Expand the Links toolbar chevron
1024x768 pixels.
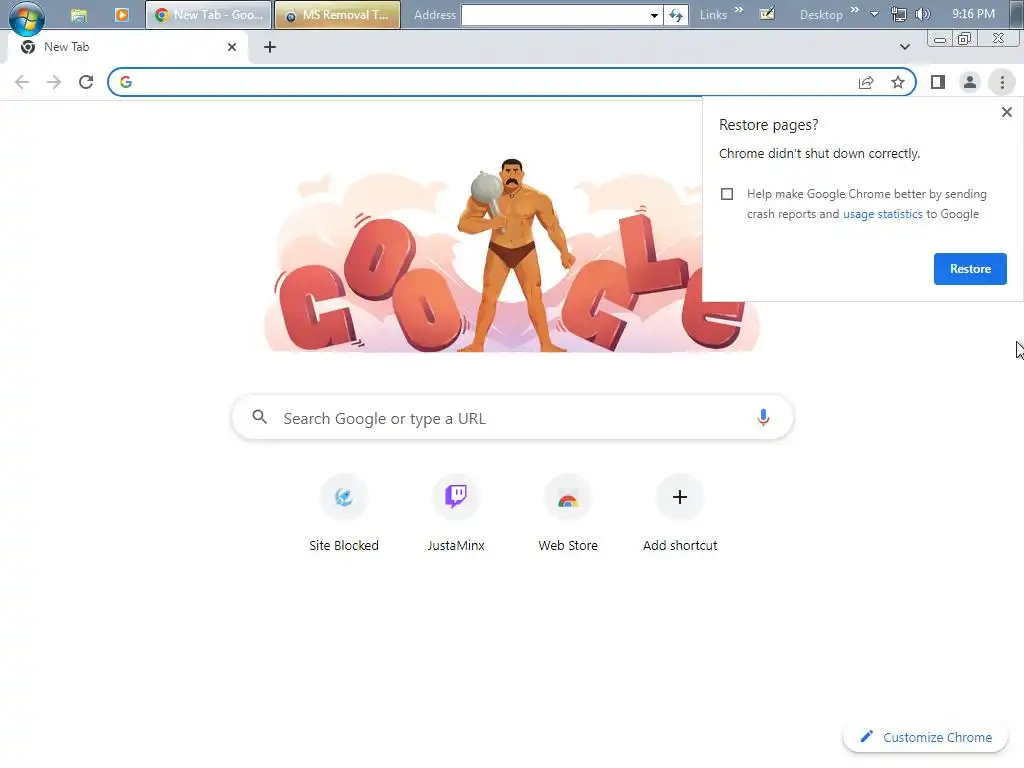(x=739, y=10)
